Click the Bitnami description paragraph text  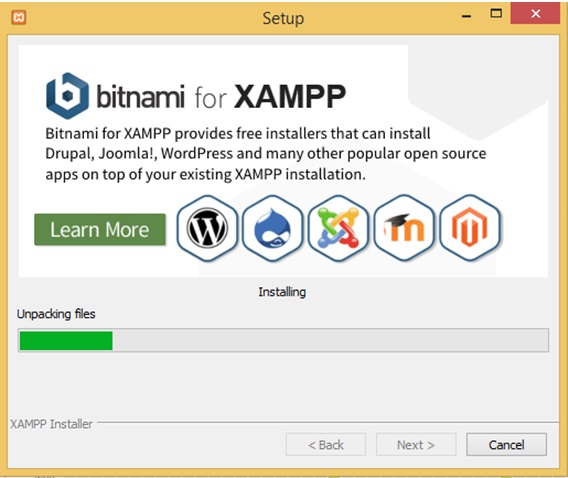point(266,154)
